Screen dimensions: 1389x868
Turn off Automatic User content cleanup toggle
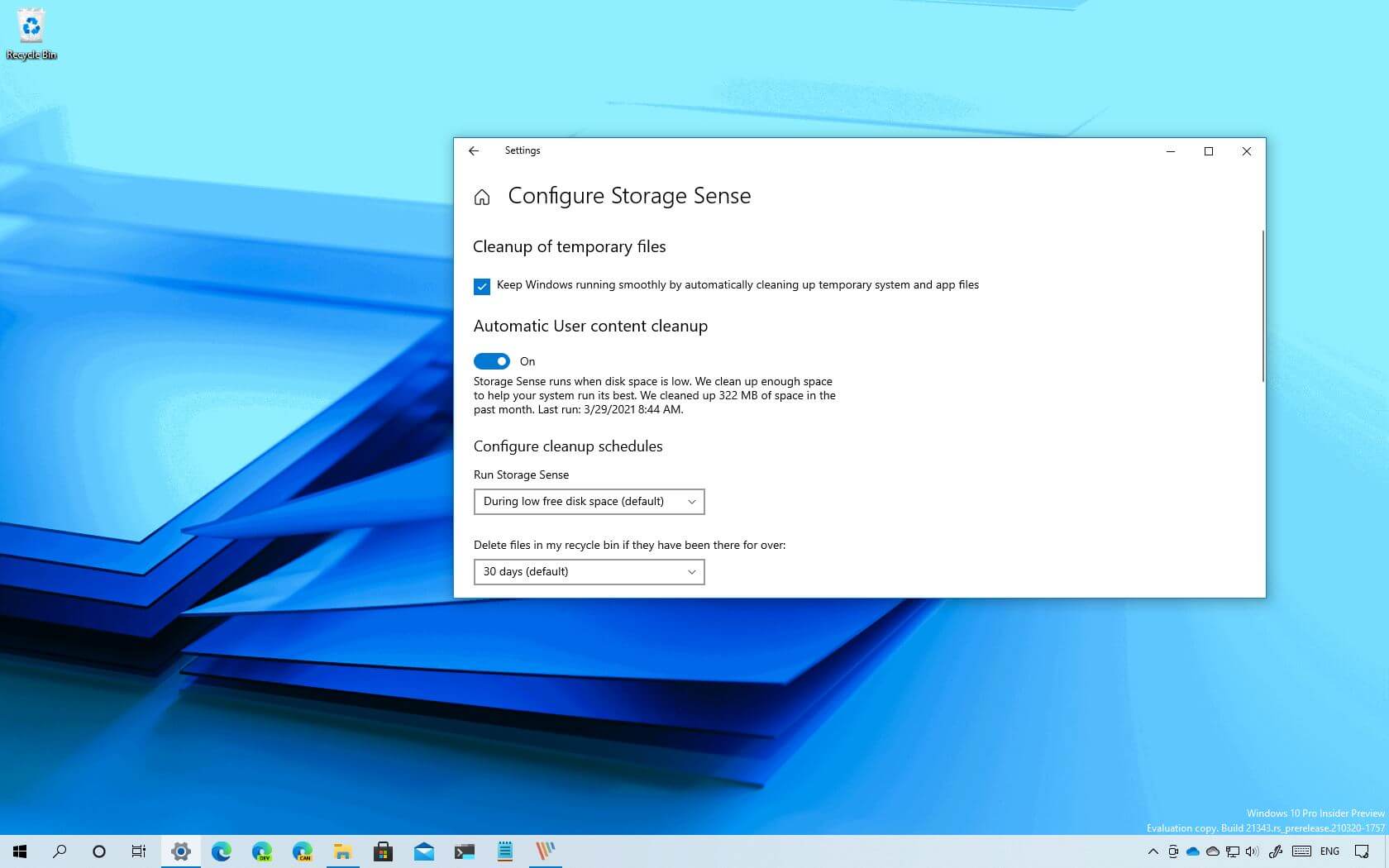tap(492, 361)
